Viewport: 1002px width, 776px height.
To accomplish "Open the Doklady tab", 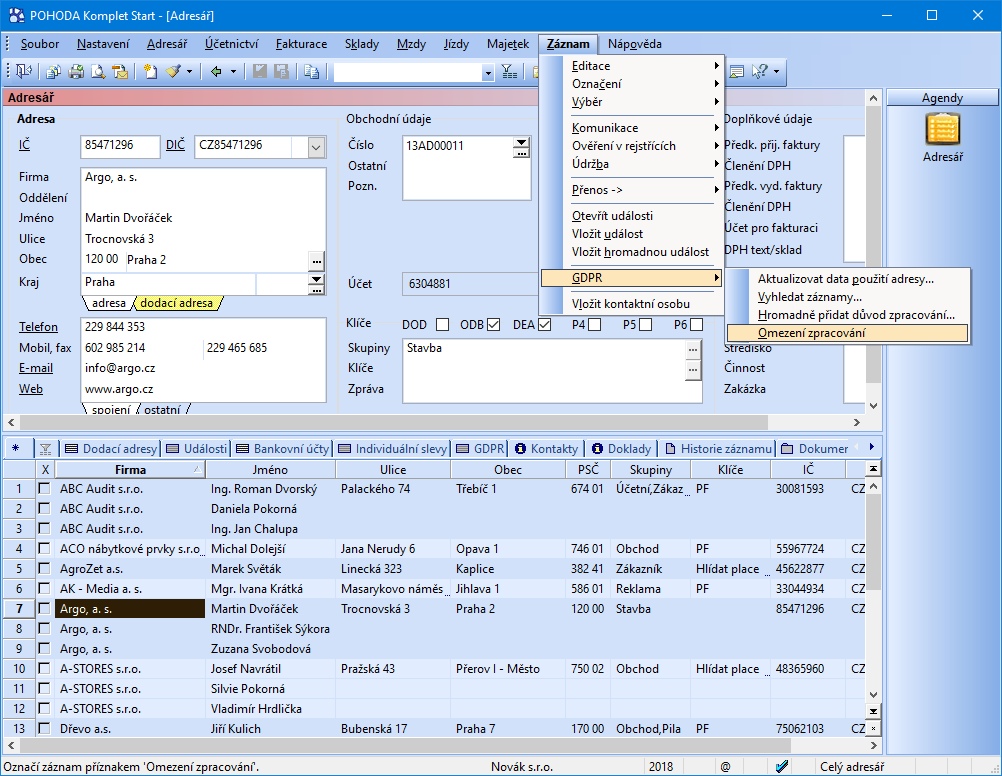I will pyautogui.click(x=622, y=449).
